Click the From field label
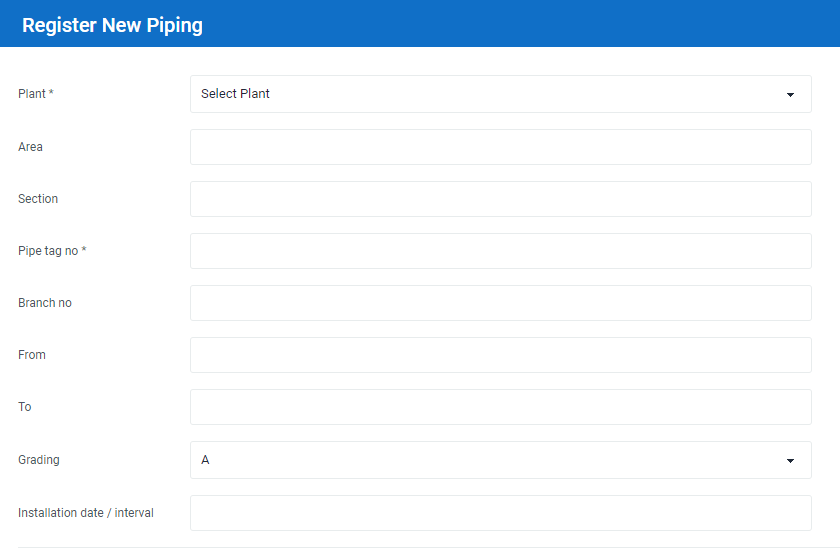Viewport: 840px width, 556px height. click(x=32, y=355)
